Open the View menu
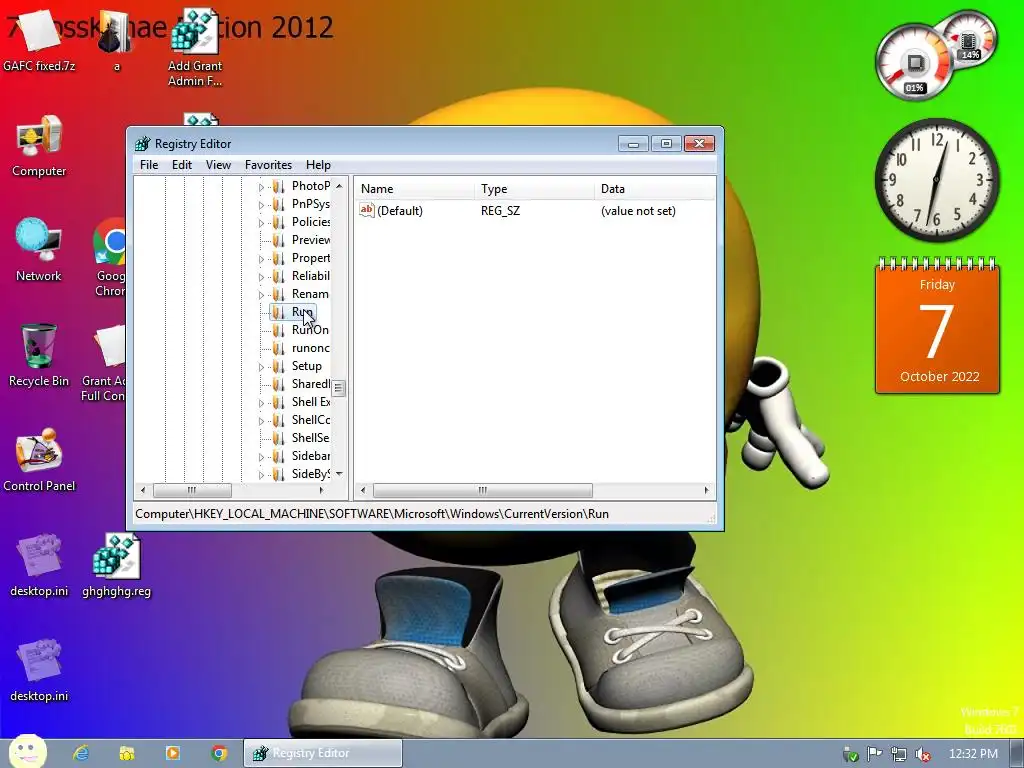This screenshot has width=1024, height=768. 218,165
